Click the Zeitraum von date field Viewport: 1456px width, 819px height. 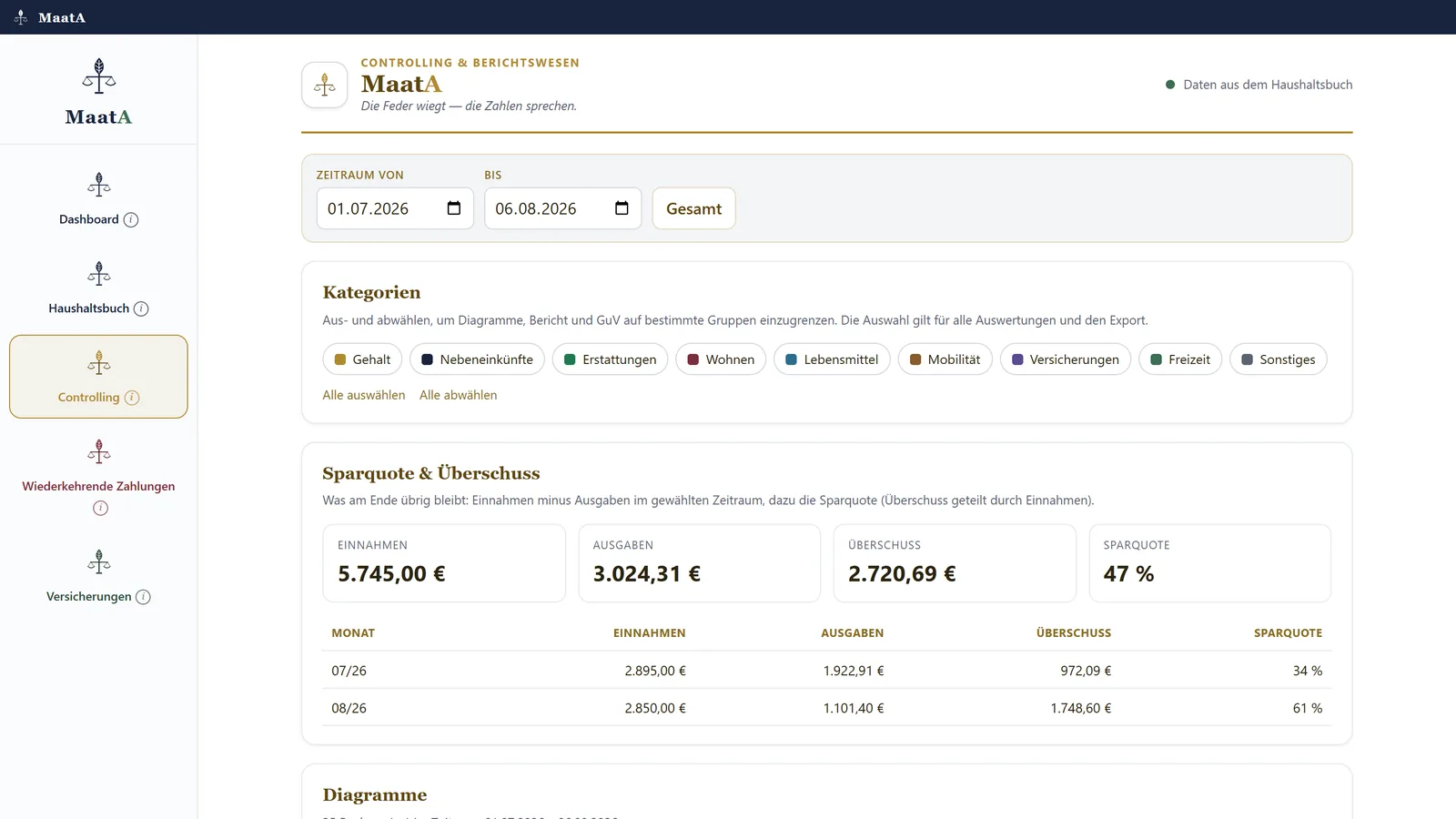(395, 208)
